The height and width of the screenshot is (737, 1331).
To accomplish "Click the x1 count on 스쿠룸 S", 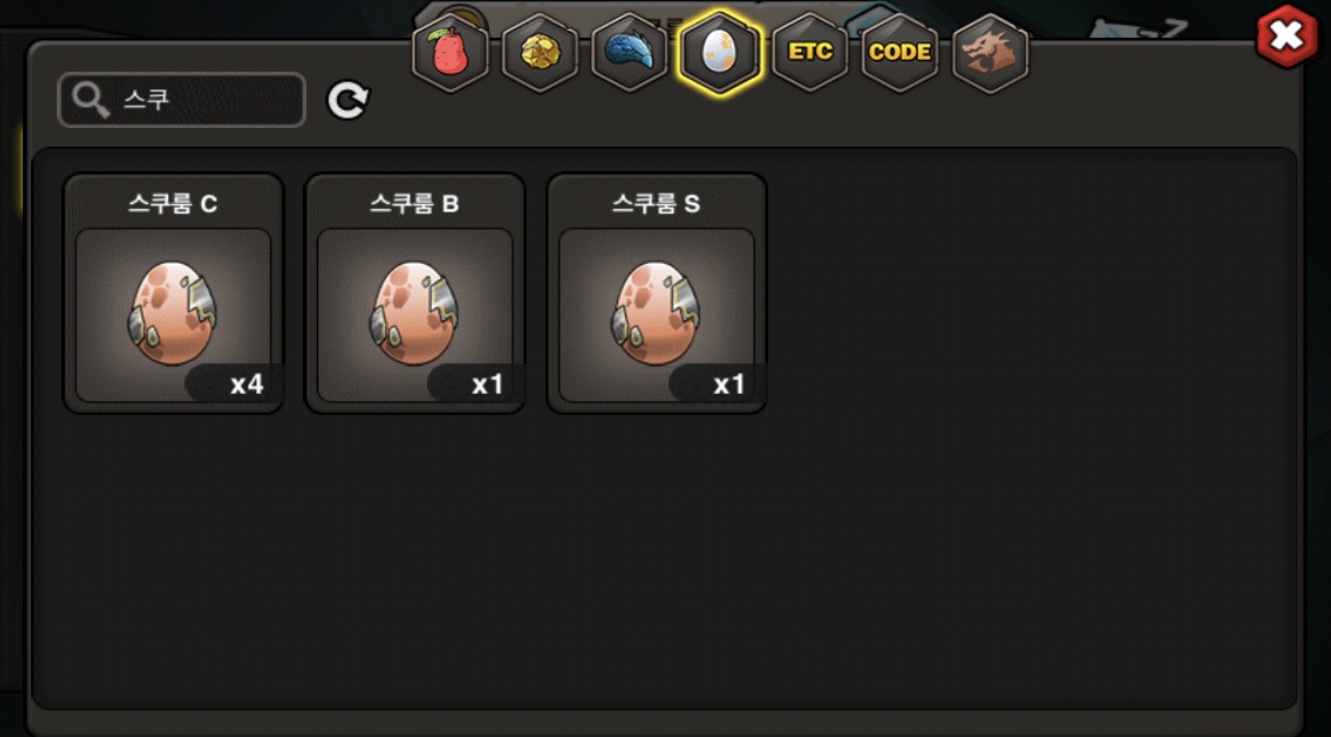I will (x=730, y=384).
